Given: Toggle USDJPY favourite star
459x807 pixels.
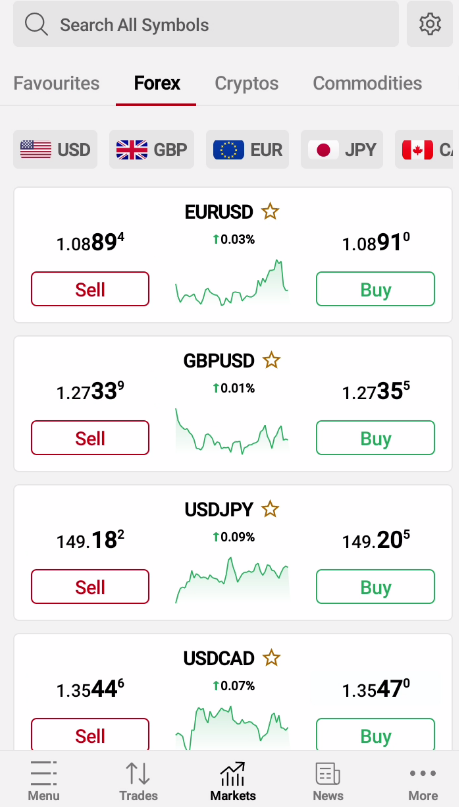Looking at the screenshot, I should coord(270,509).
